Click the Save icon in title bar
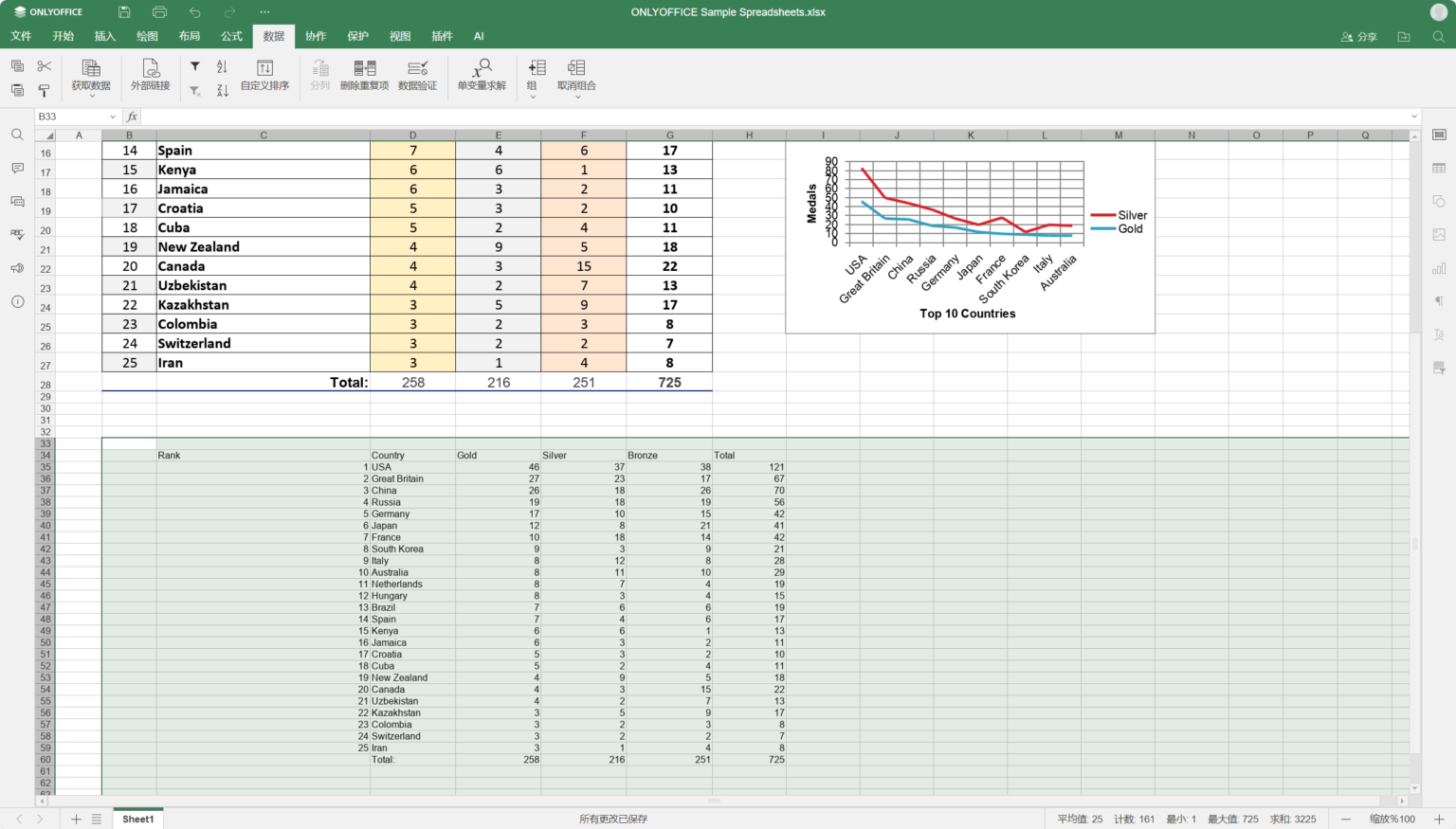1456x829 pixels. (x=124, y=12)
